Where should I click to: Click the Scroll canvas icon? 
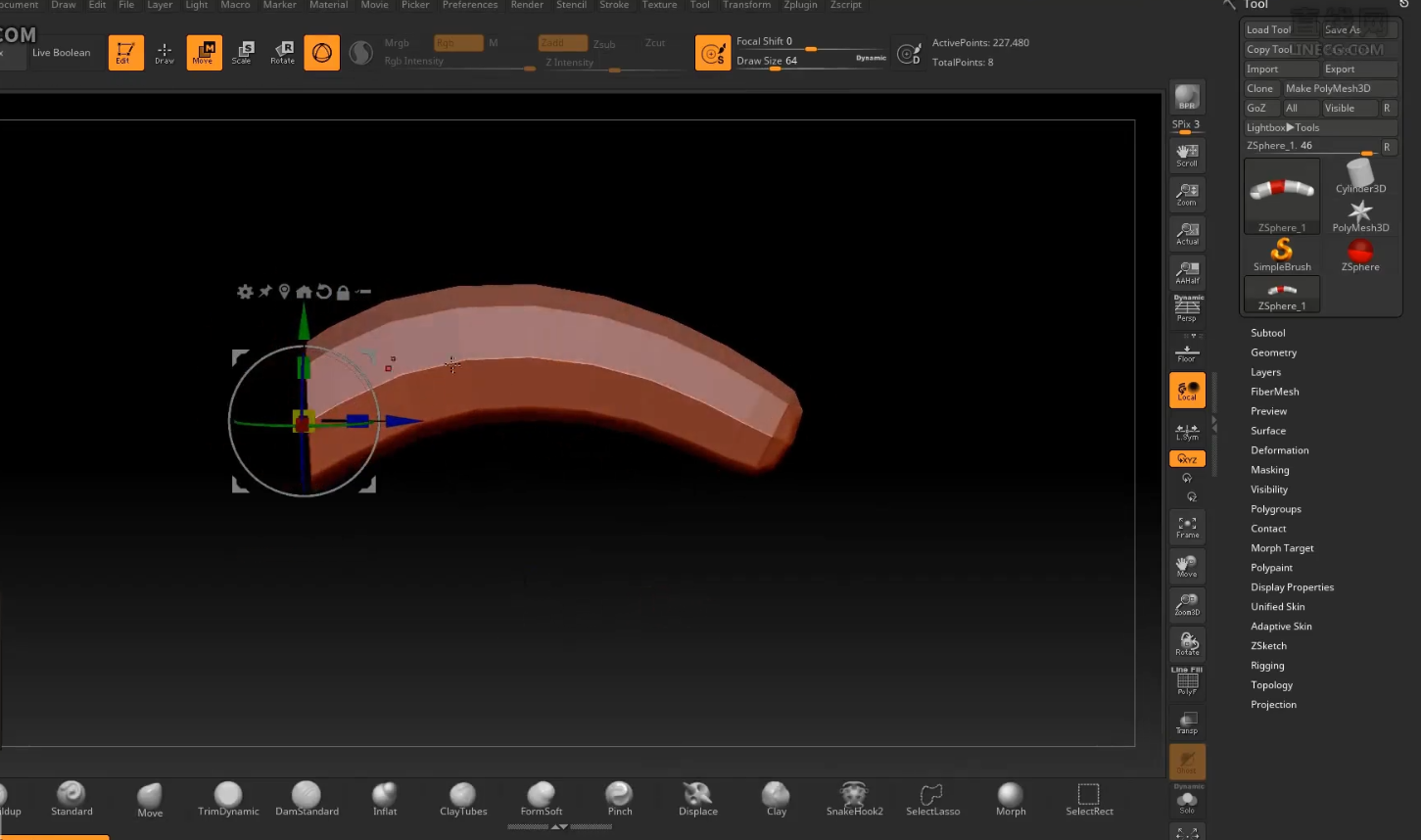(x=1187, y=155)
